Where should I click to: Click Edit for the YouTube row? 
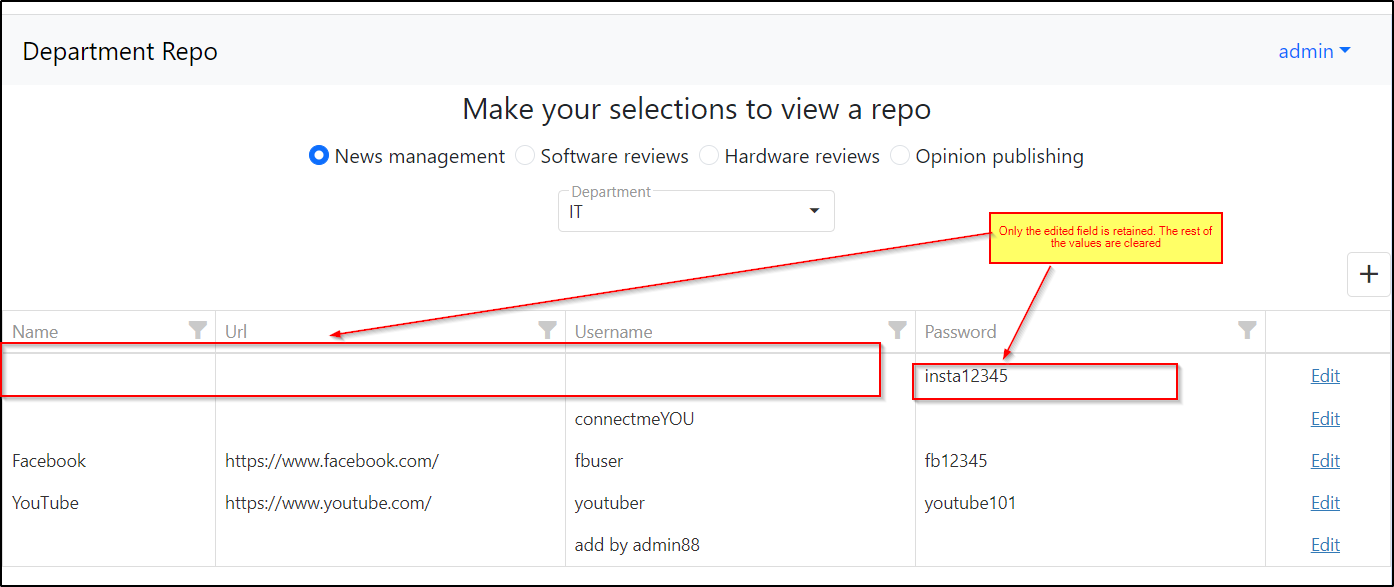(1325, 503)
